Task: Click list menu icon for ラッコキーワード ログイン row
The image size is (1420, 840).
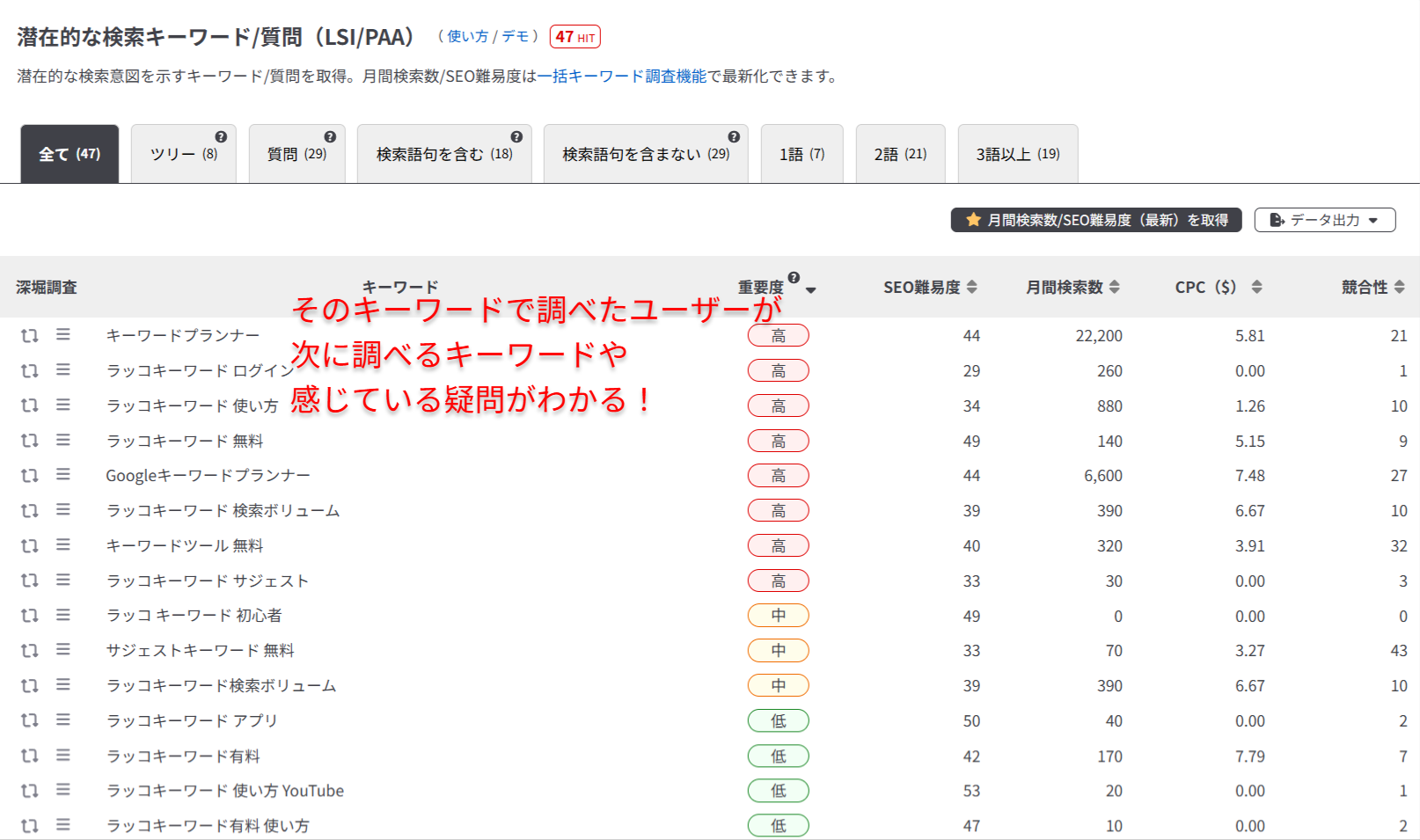Action: (63, 370)
